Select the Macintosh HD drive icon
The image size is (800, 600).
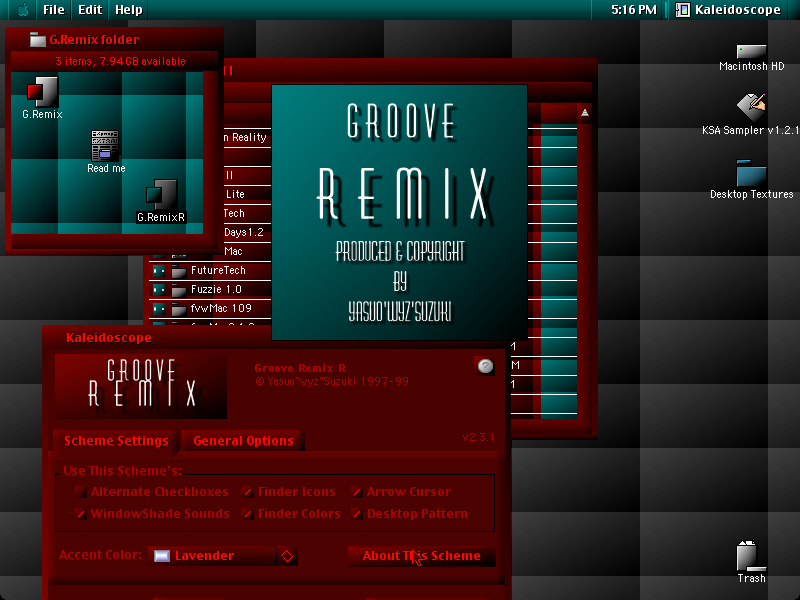tap(751, 51)
